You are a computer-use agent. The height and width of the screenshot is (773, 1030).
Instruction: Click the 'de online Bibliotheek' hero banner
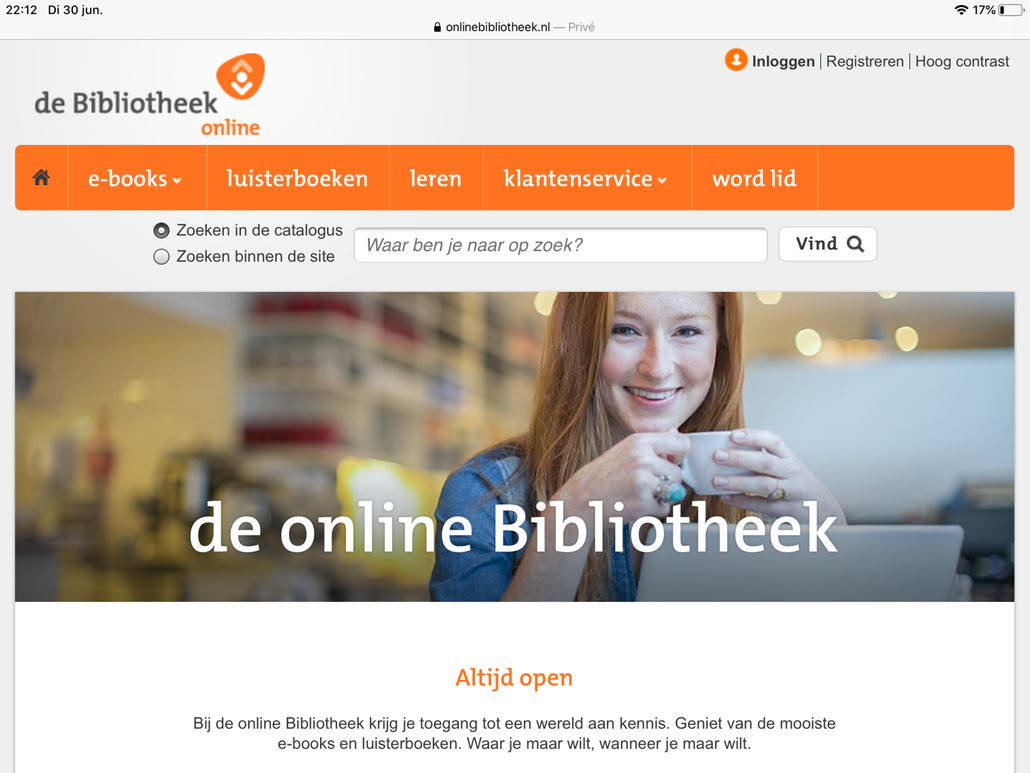[514, 447]
